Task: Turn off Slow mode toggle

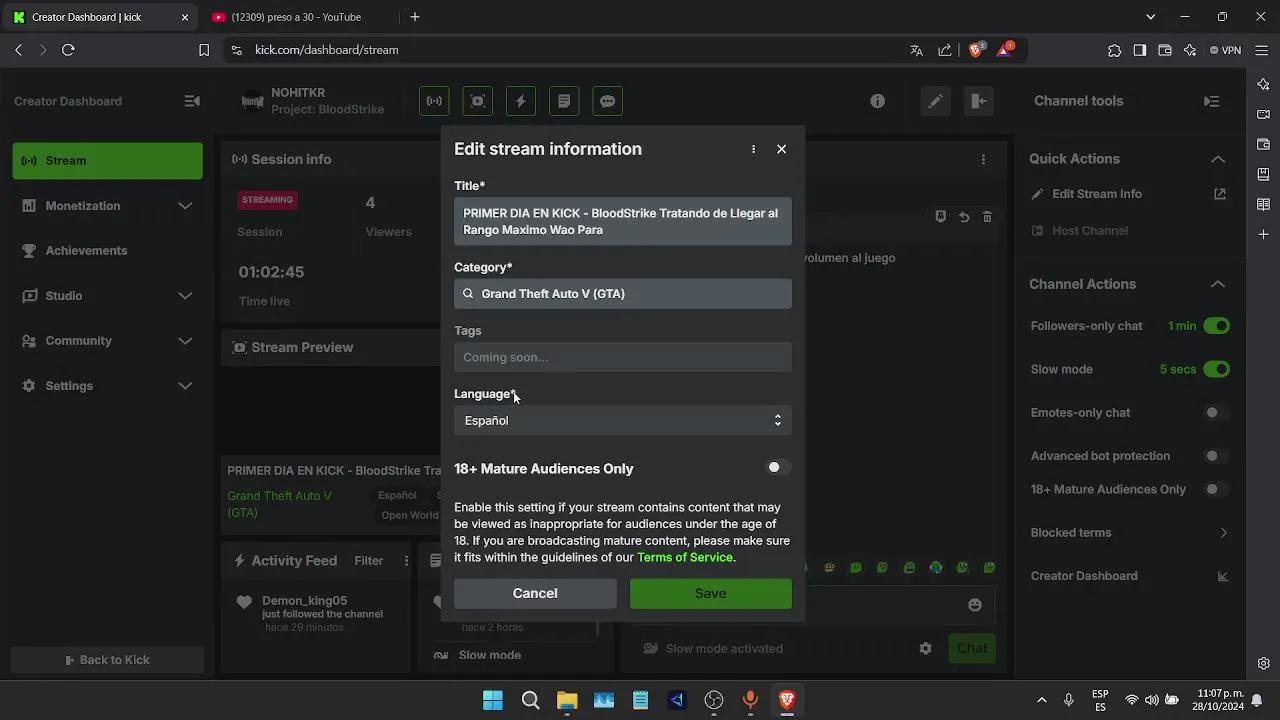Action: [x=1216, y=369]
